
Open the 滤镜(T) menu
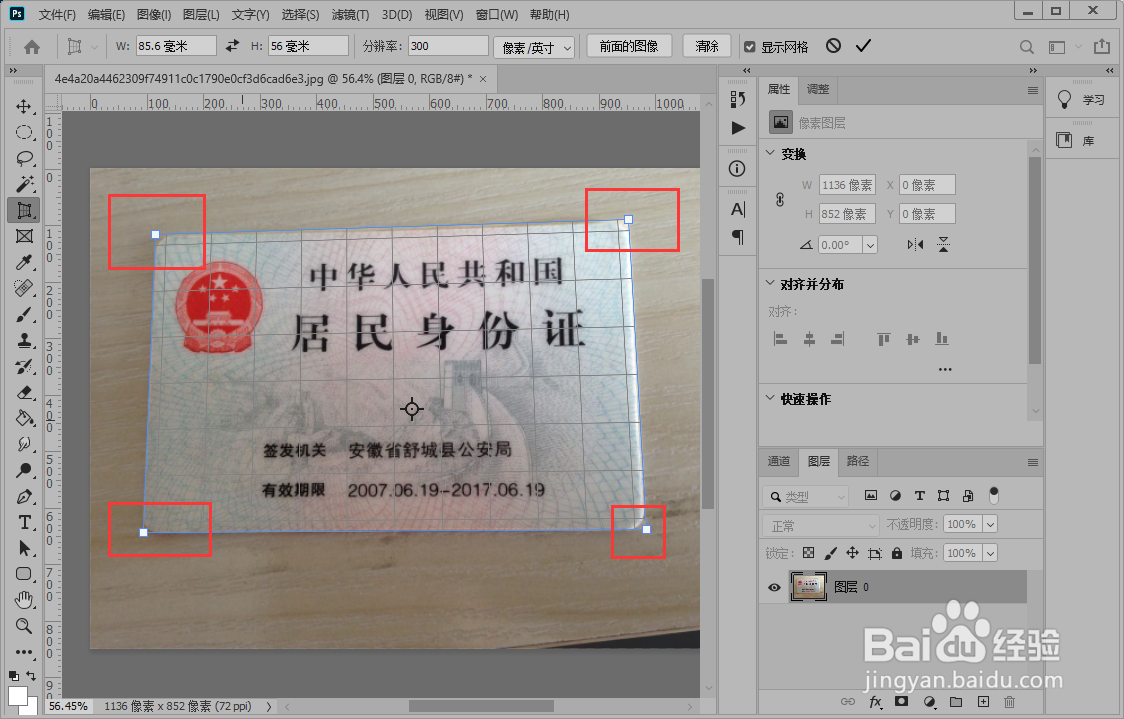tap(351, 14)
